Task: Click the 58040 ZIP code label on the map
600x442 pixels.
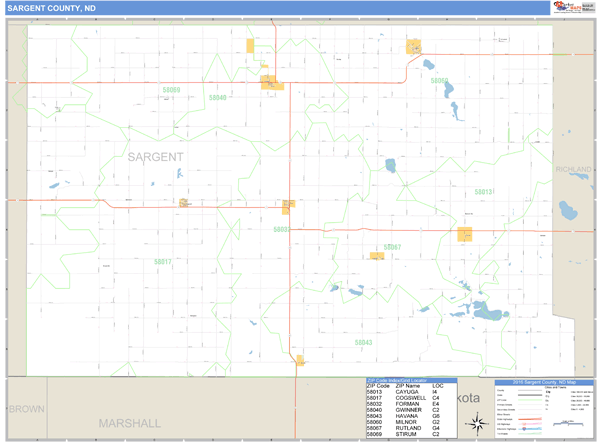Action: click(217, 97)
